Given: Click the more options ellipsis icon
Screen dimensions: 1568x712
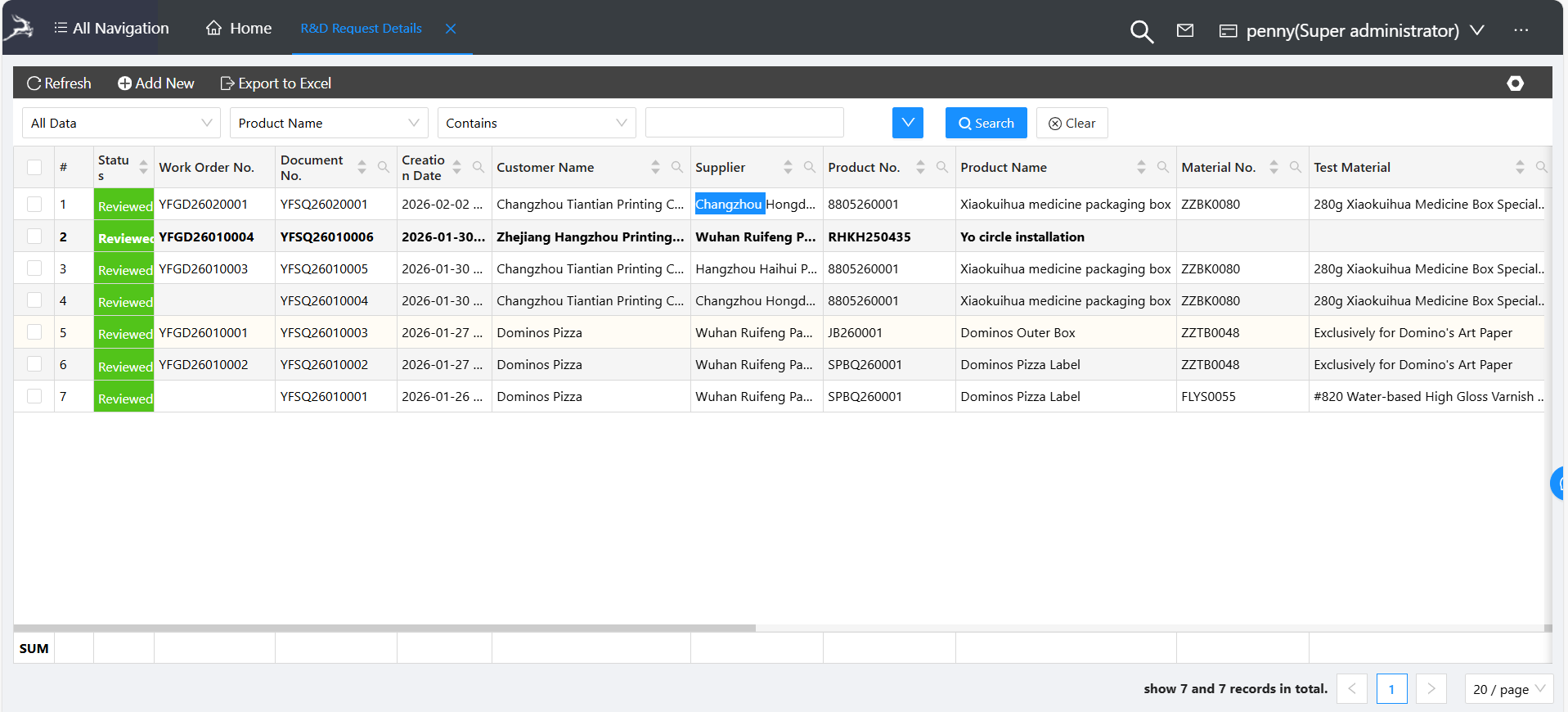Looking at the screenshot, I should pos(1521,30).
